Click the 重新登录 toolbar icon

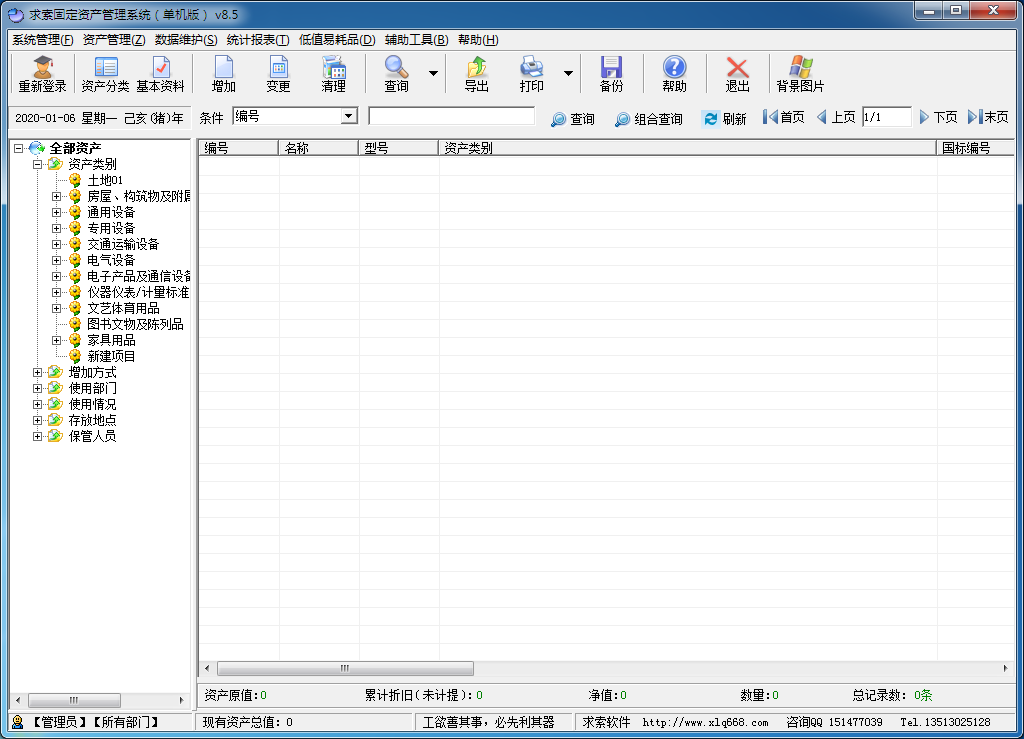tap(42, 74)
